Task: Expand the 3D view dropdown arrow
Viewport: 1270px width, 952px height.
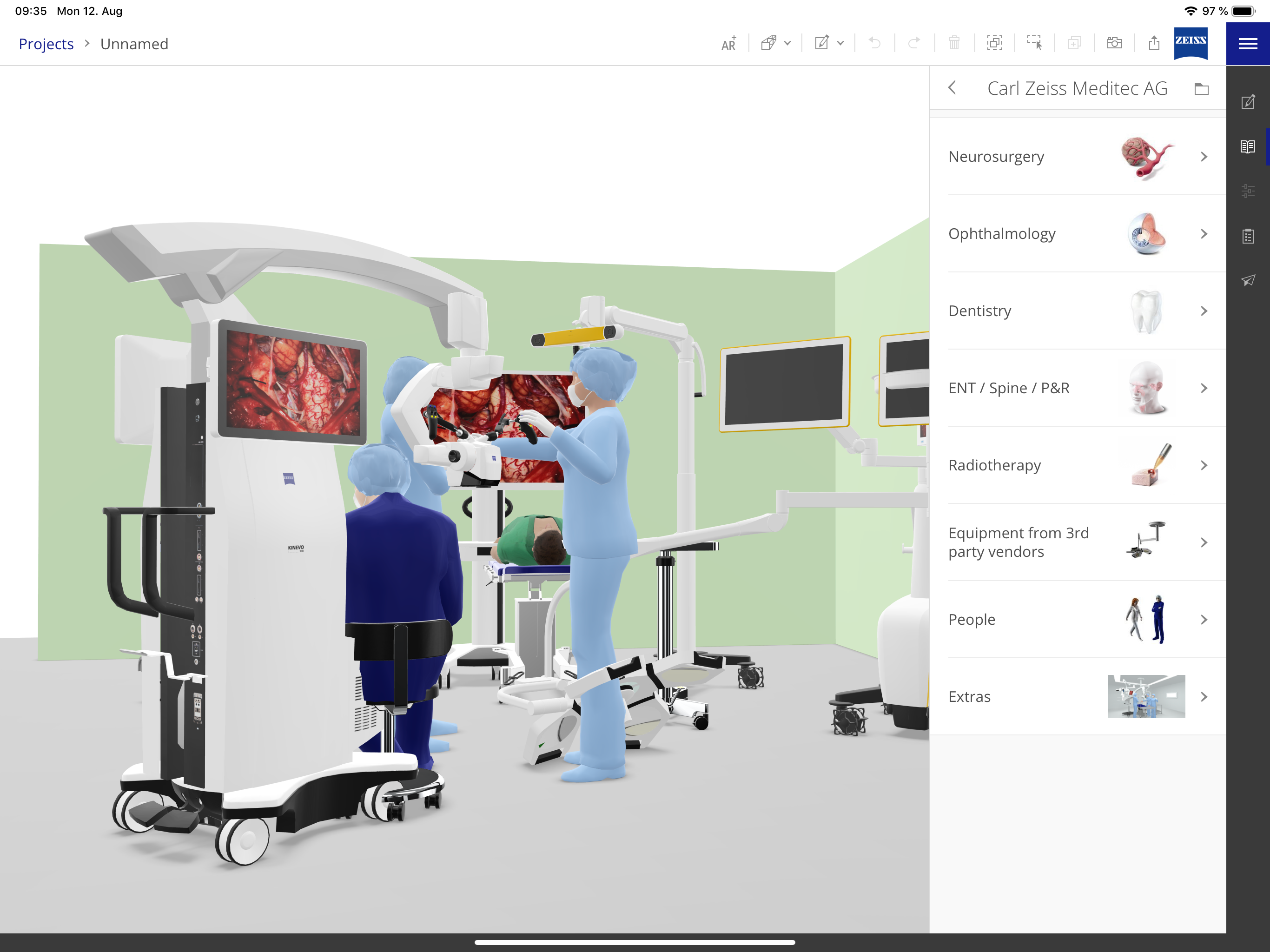Action: coord(788,43)
